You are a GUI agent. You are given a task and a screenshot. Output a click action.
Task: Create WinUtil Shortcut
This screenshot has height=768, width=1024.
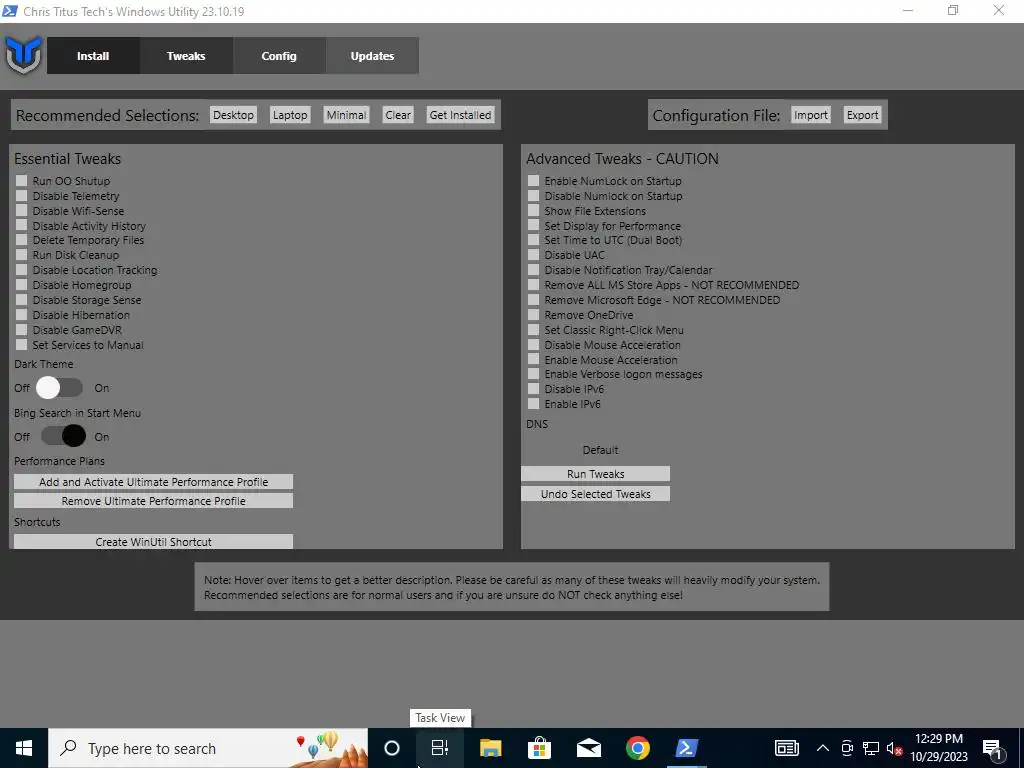click(153, 541)
